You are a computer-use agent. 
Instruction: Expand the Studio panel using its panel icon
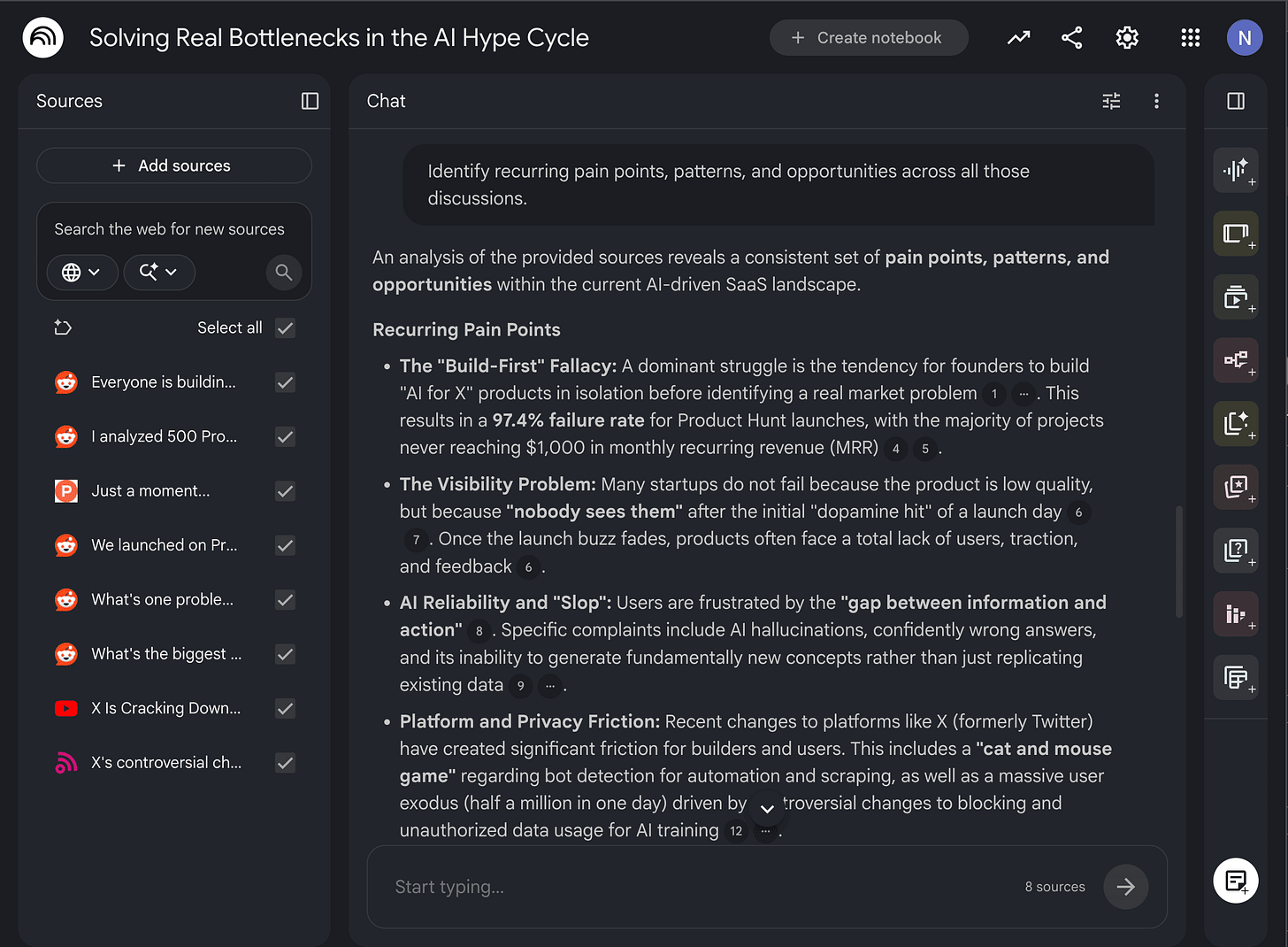(1236, 101)
